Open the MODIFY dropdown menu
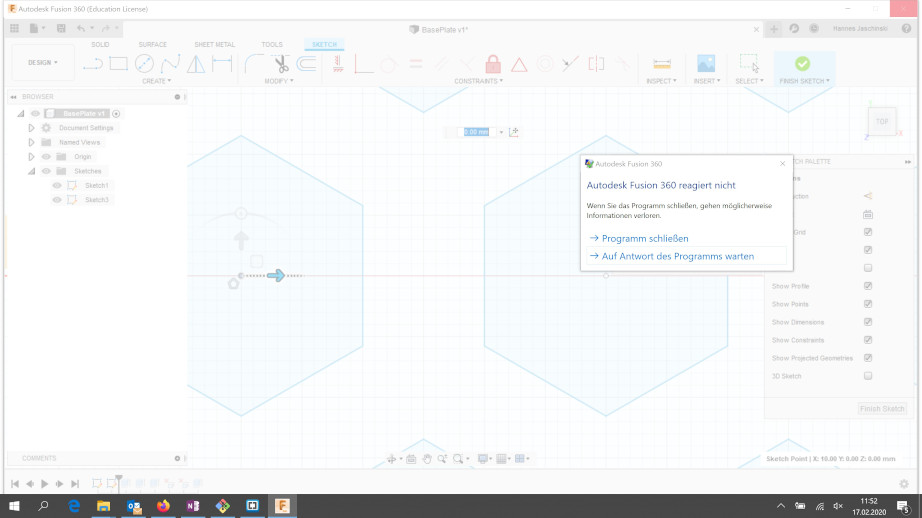The width and height of the screenshot is (922, 518). (279, 81)
